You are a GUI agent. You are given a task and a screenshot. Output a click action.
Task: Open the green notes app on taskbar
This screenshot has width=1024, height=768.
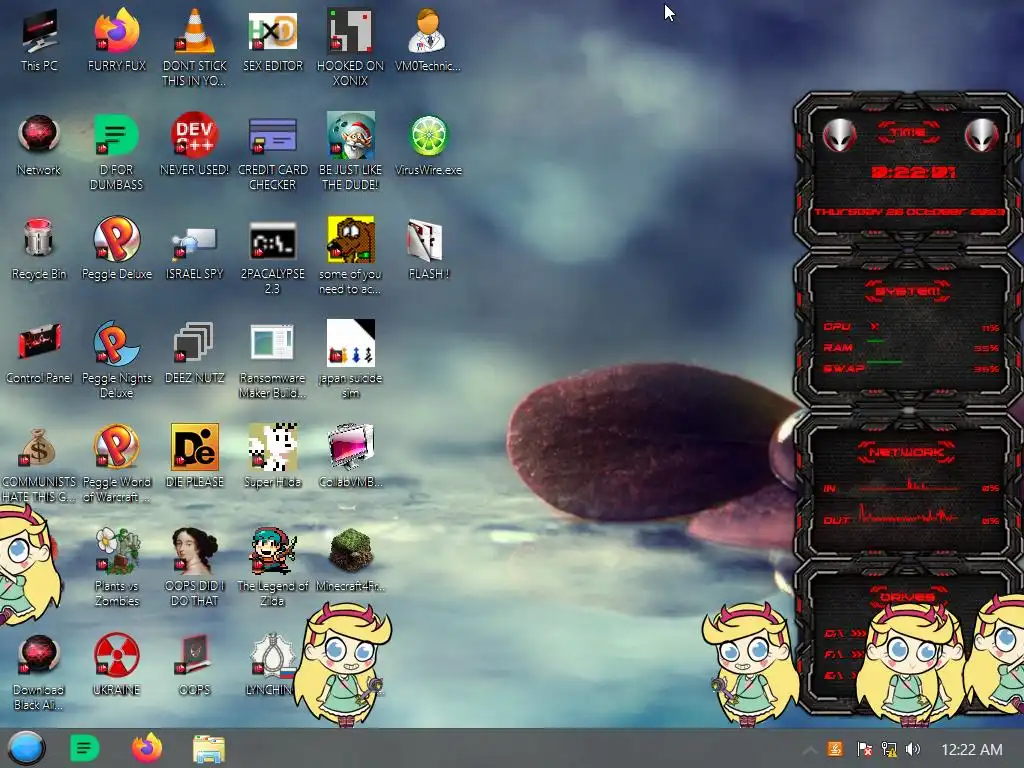click(x=84, y=748)
